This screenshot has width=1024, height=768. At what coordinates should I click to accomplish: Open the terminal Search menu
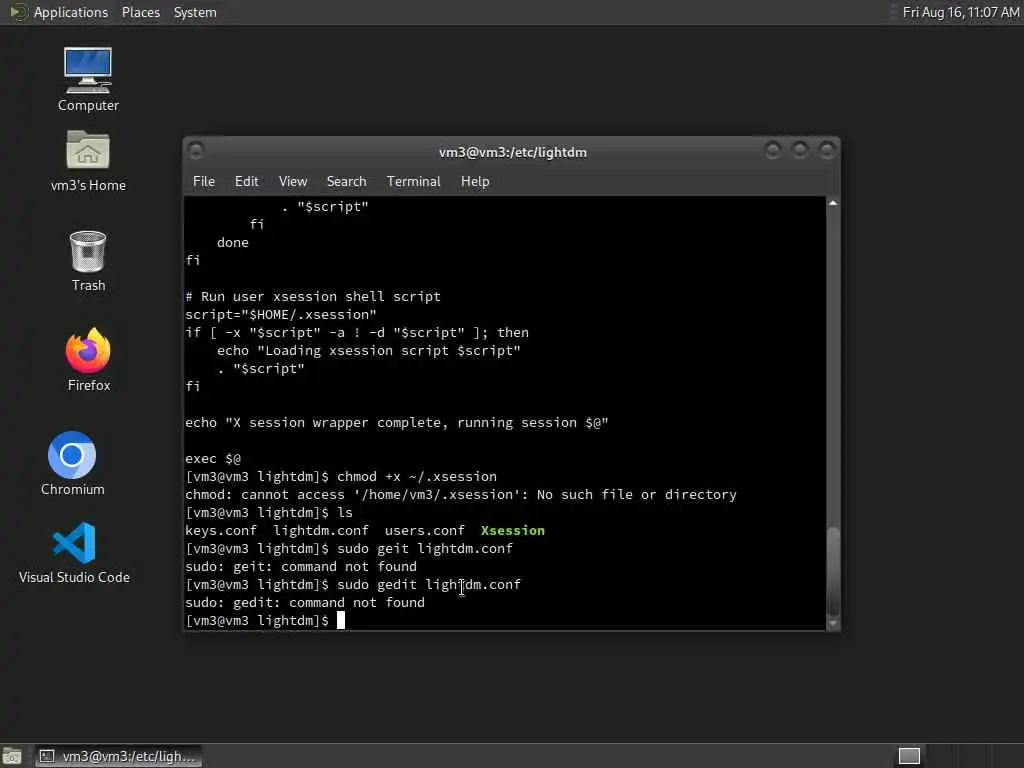click(x=346, y=182)
